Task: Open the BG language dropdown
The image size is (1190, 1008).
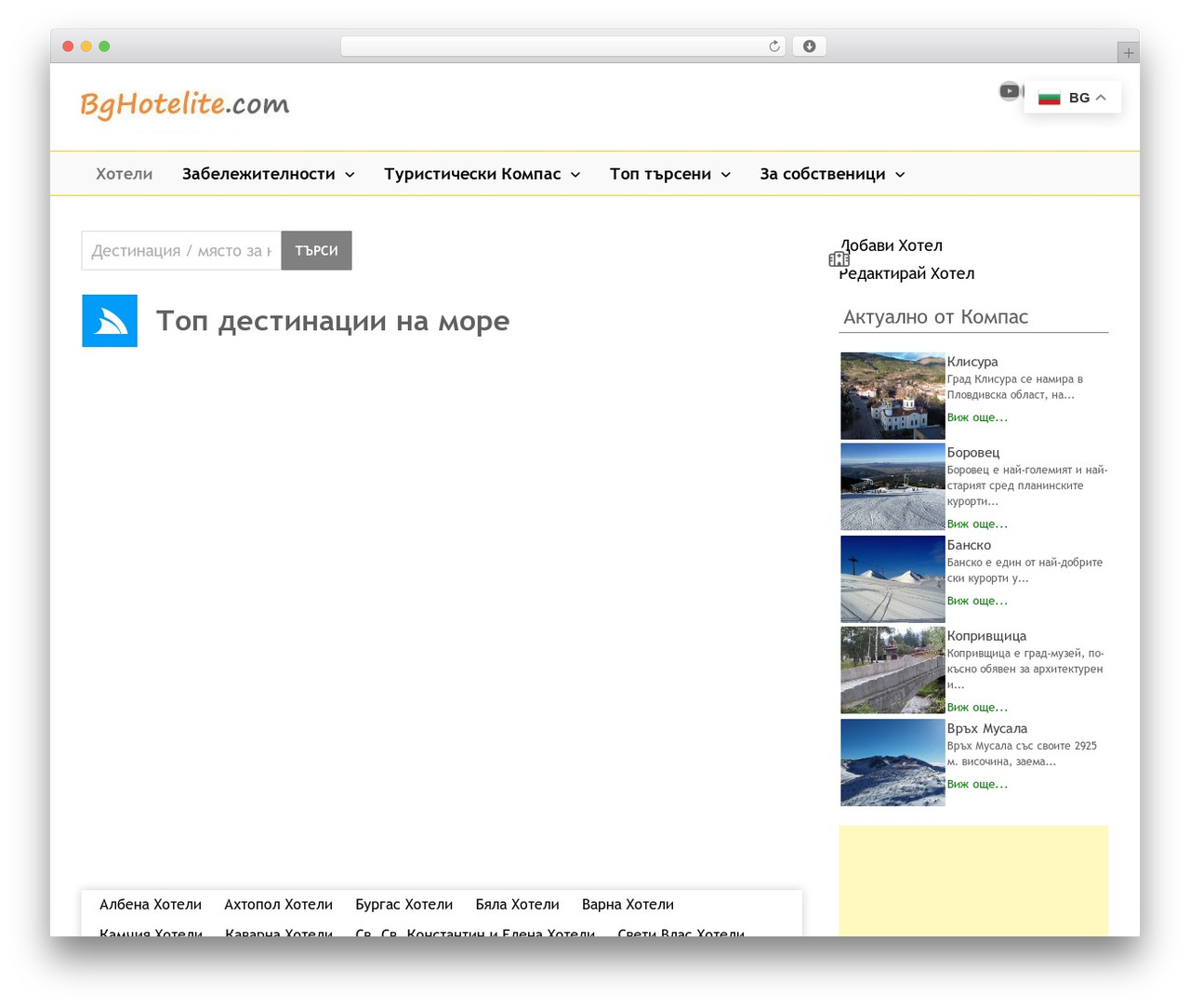Action: pyautogui.click(x=1073, y=98)
